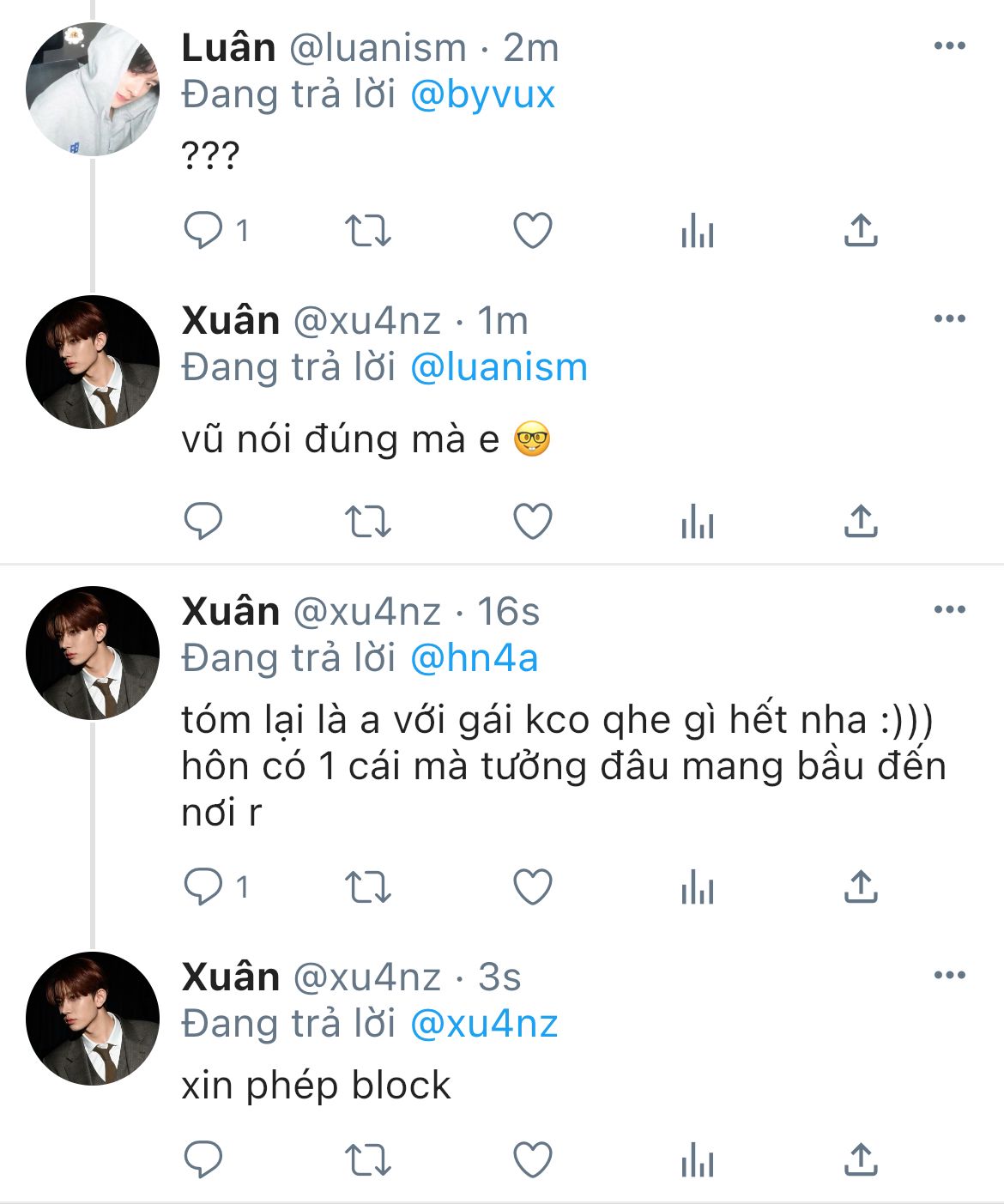This screenshot has height=1204, width=1004.
Task: Open the @hn4a mention link
Action: [474, 658]
